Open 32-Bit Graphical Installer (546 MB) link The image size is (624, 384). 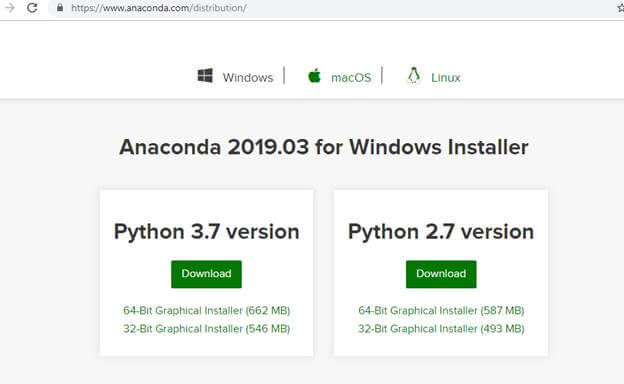(x=207, y=329)
